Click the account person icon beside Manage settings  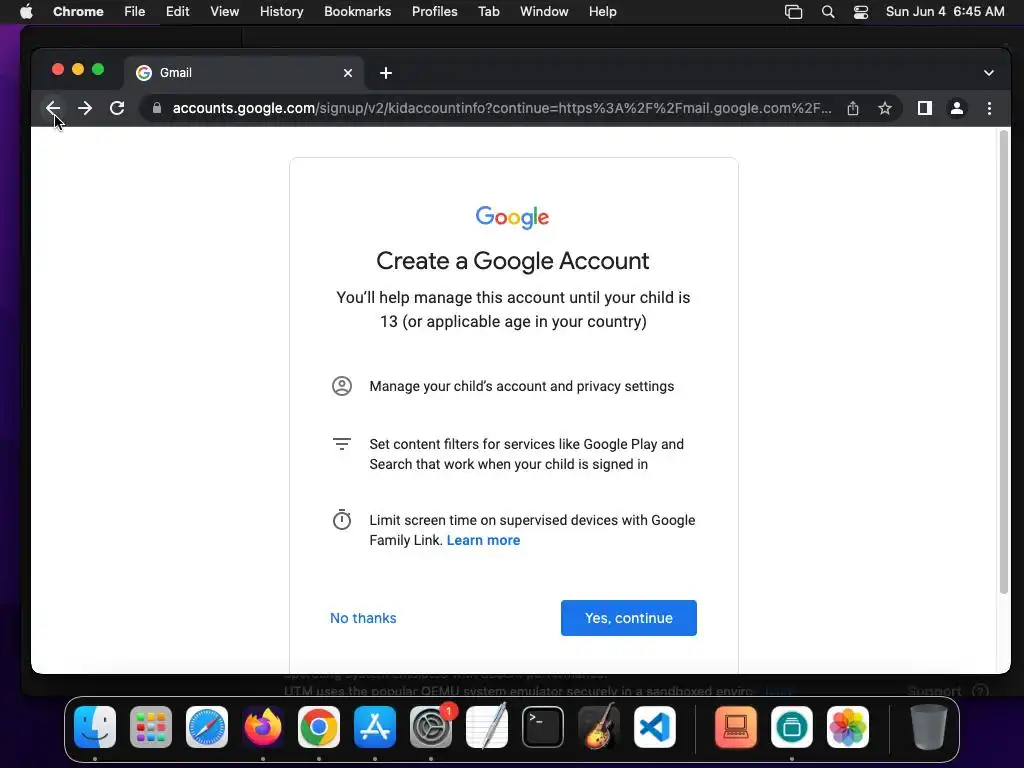click(x=342, y=386)
